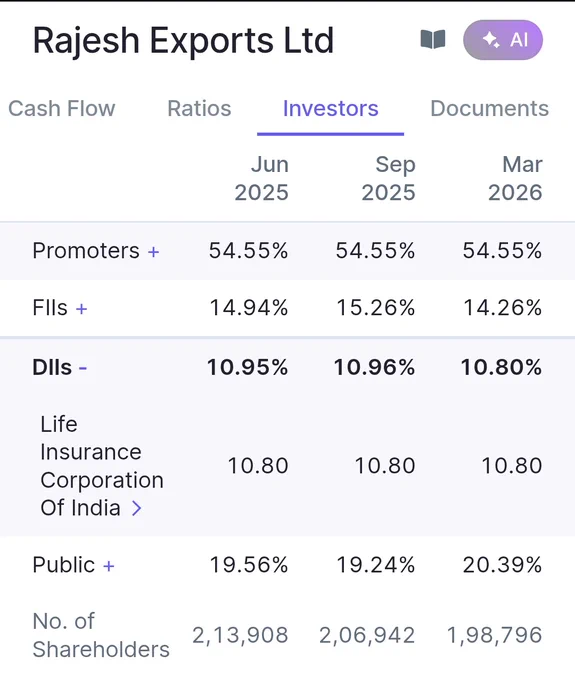
Task: Click the Jun 2025 column header
Action: [261, 178]
